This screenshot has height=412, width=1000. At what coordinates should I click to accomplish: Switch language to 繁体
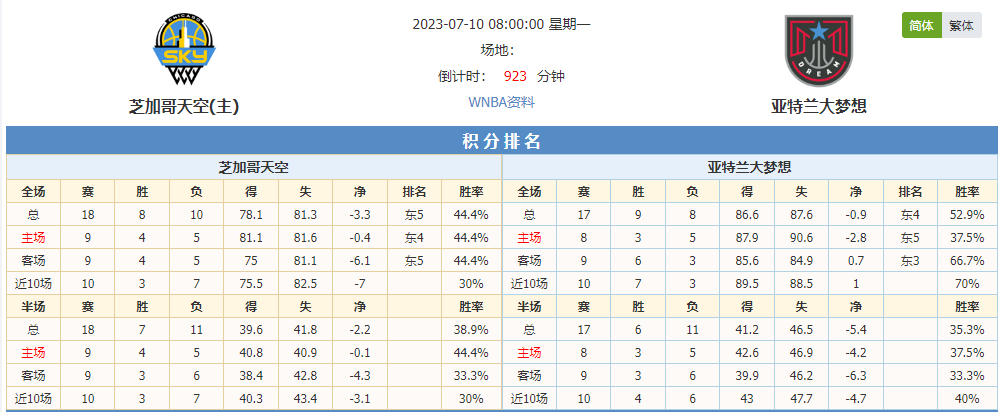click(962, 26)
